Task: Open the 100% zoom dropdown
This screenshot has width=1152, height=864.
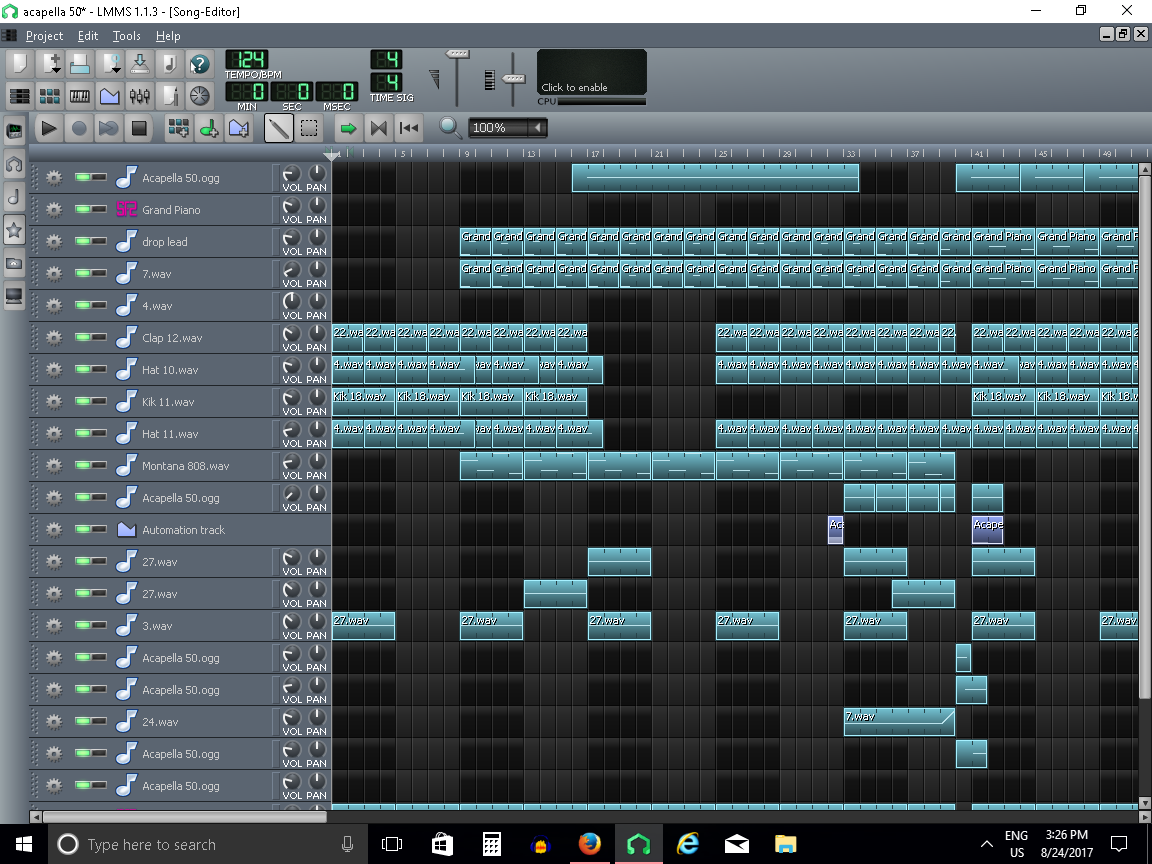Action: pyautogui.click(x=538, y=128)
